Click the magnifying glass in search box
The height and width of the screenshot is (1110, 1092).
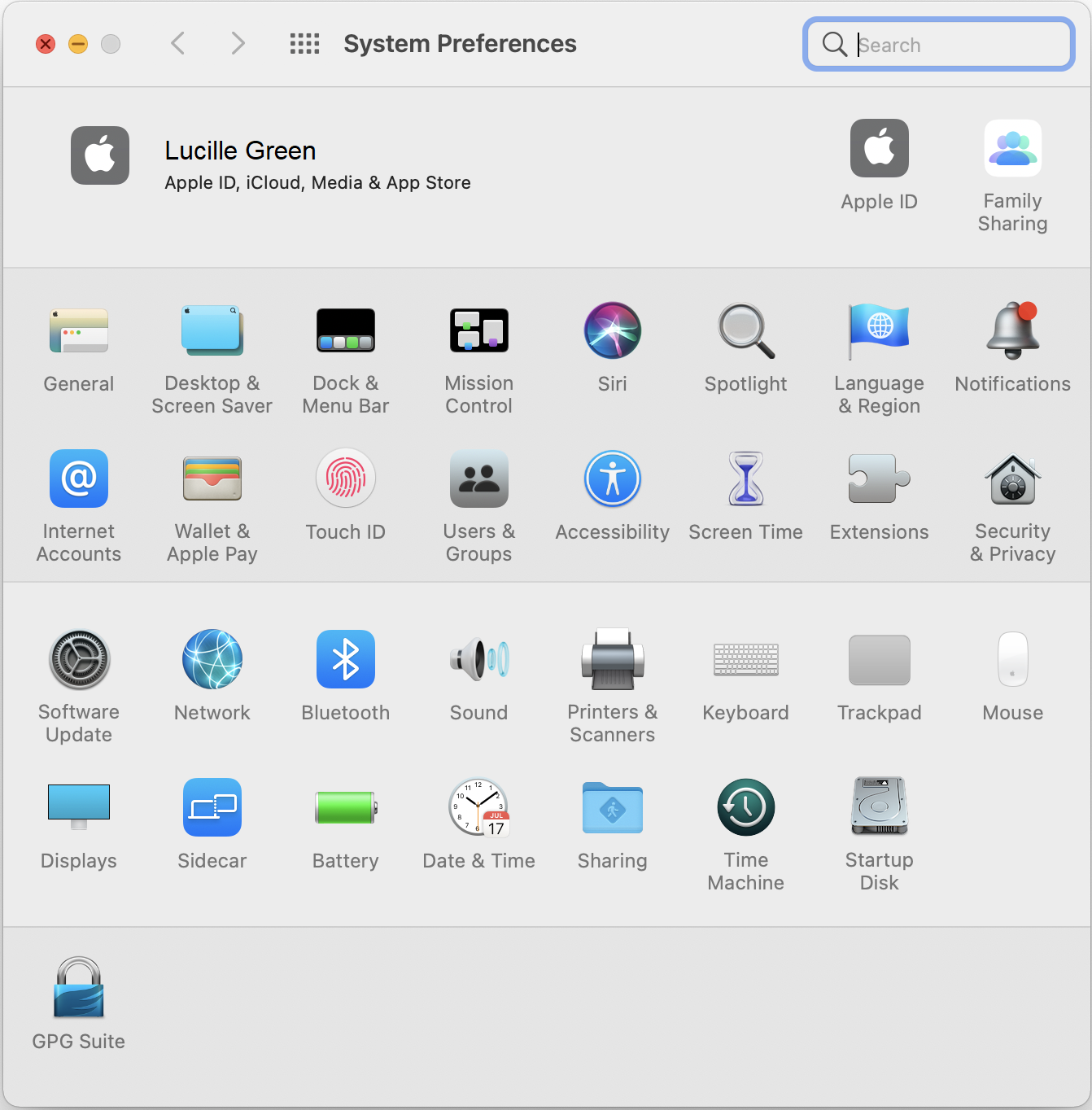(835, 44)
